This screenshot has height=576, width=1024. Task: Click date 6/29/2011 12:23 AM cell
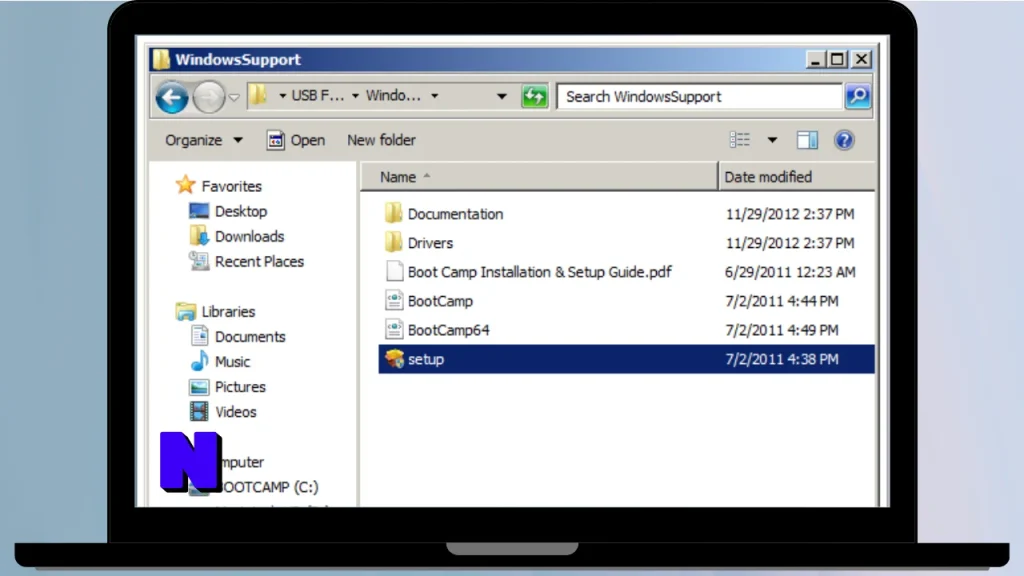coord(790,272)
